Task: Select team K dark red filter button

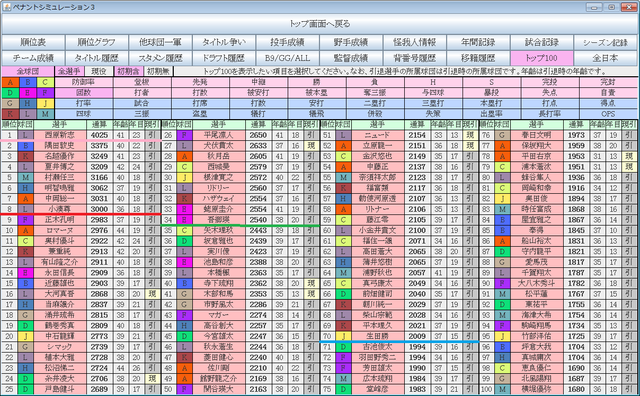Action: click(10, 114)
